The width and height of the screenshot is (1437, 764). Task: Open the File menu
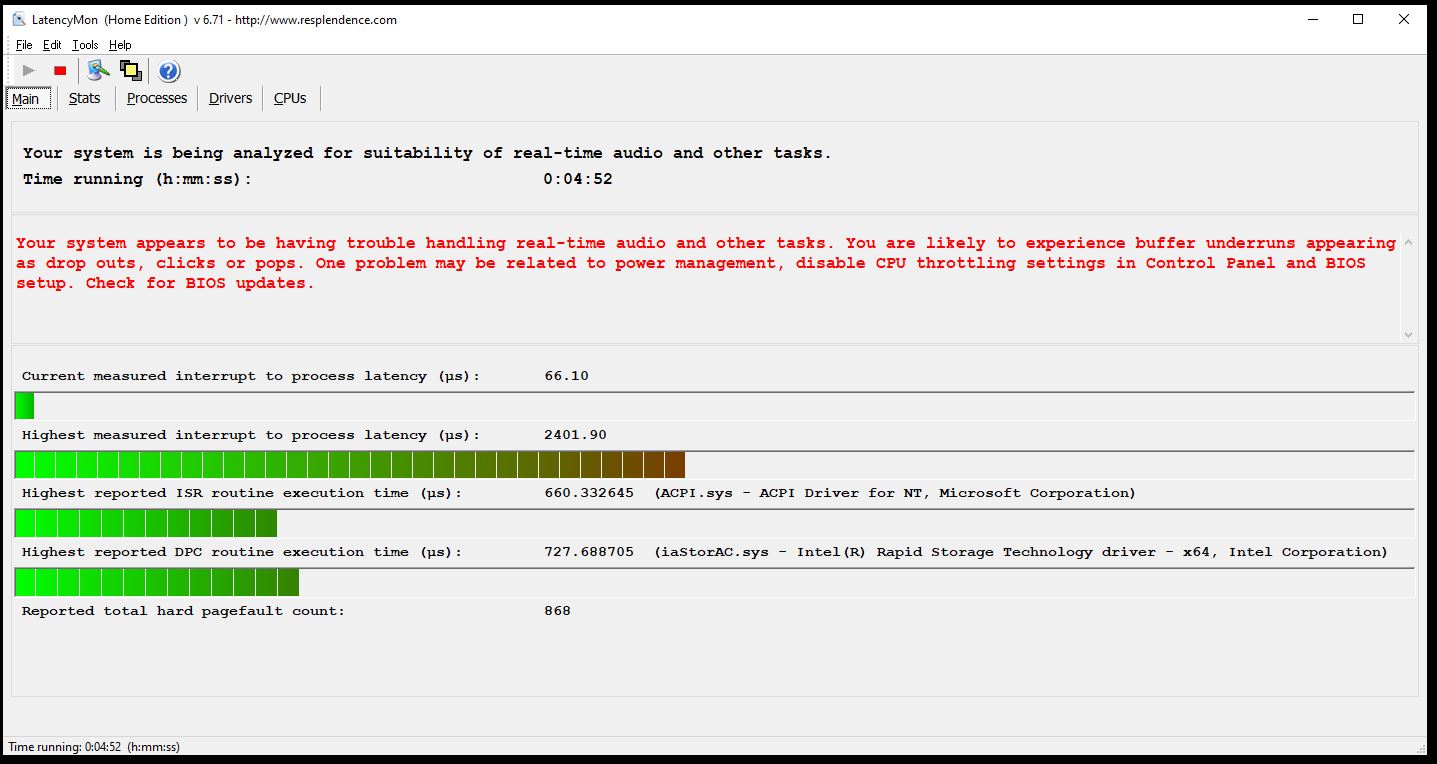[x=24, y=45]
